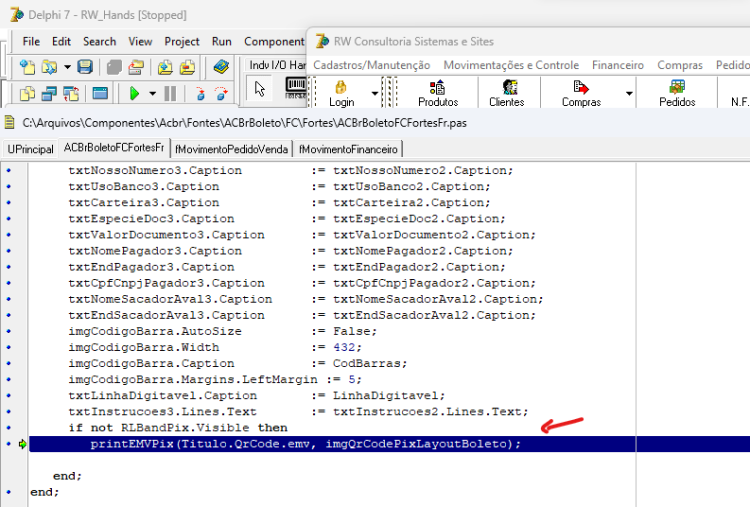Viewport: 750px width, 507px height.
Task: Open the Financeiro menu in RW window
Action: (618, 65)
